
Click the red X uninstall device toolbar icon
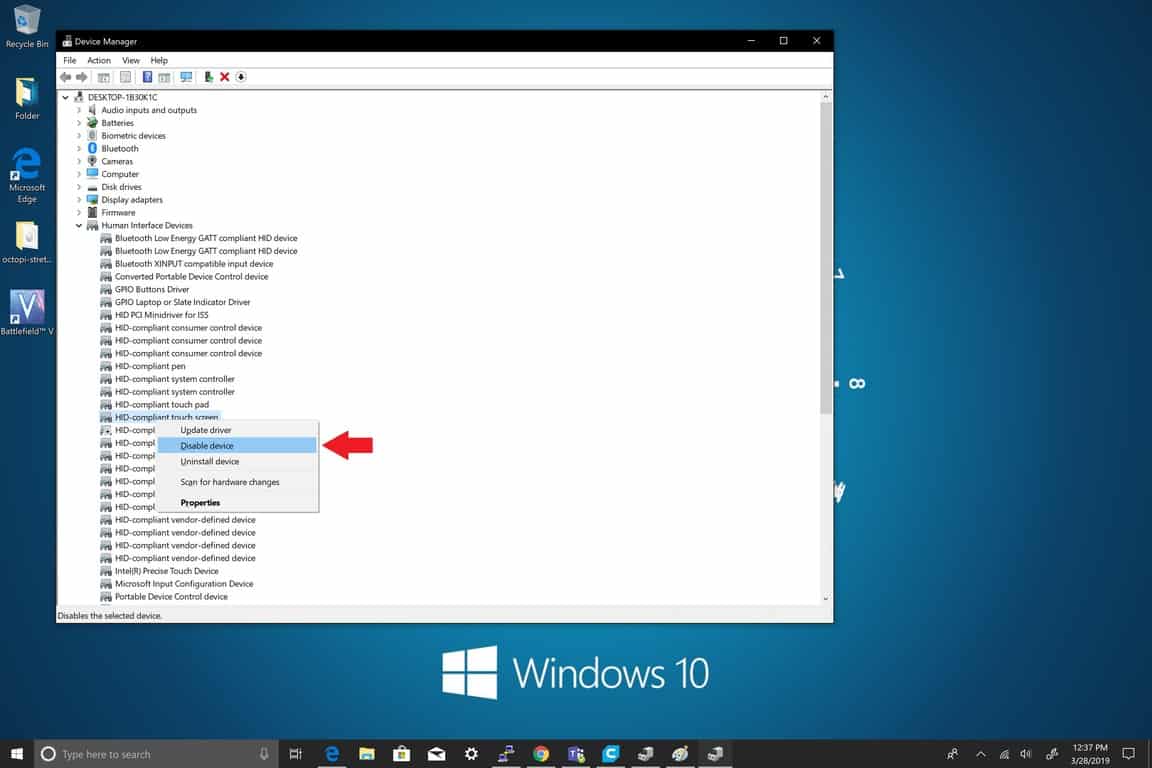(224, 77)
